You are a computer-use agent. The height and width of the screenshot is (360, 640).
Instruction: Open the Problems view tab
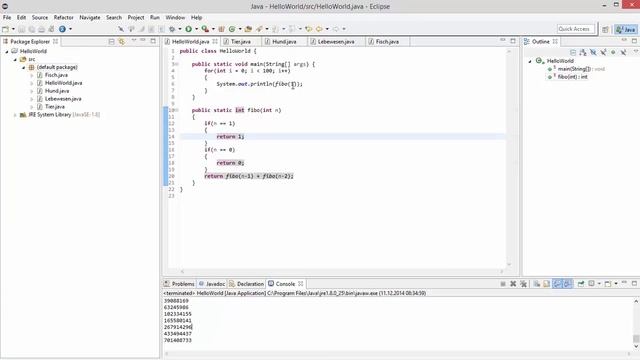click(179, 284)
